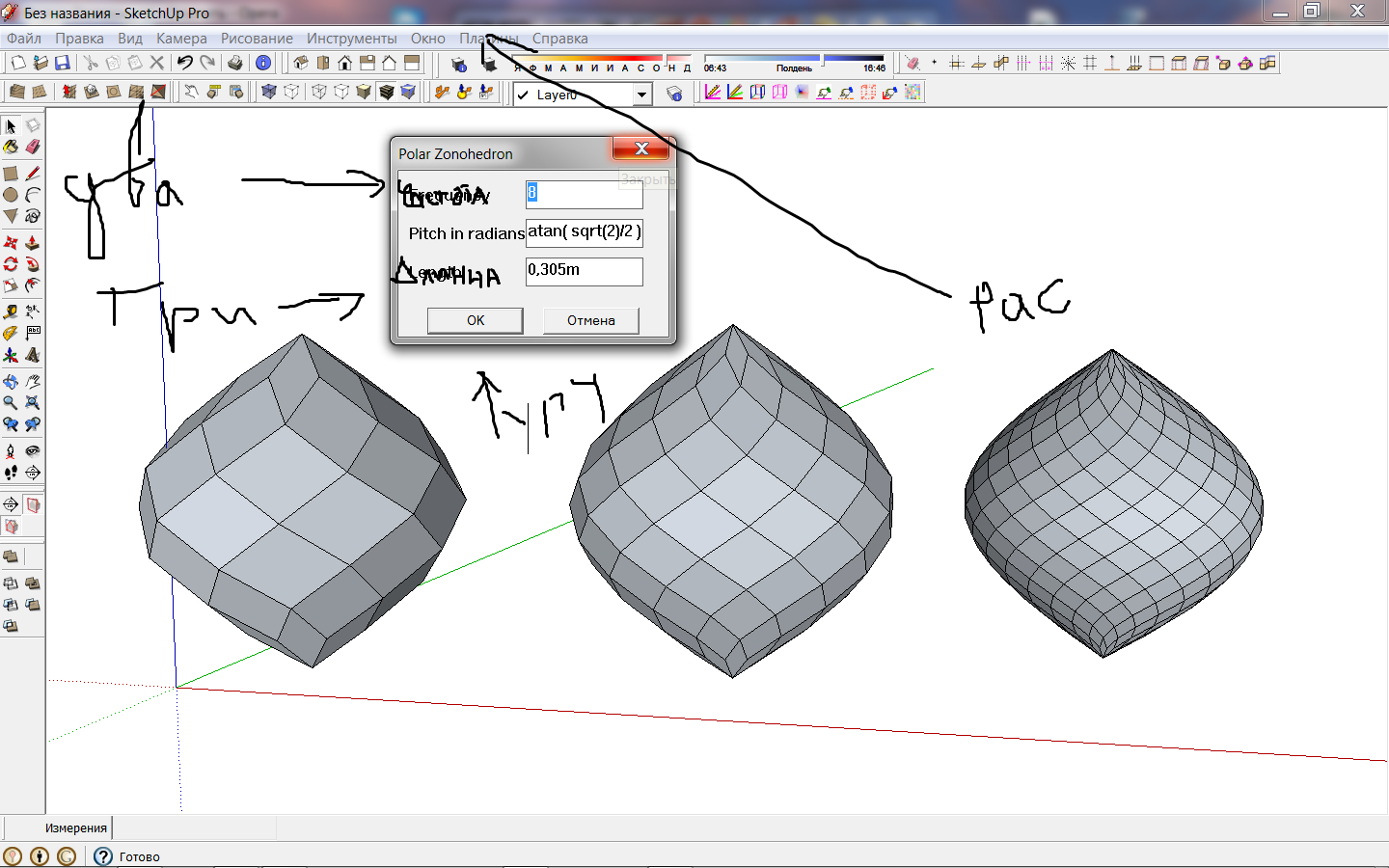The width and height of the screenshot is (1389, 868).
Task: Open the Правка menu
Action: pos(79,39)
